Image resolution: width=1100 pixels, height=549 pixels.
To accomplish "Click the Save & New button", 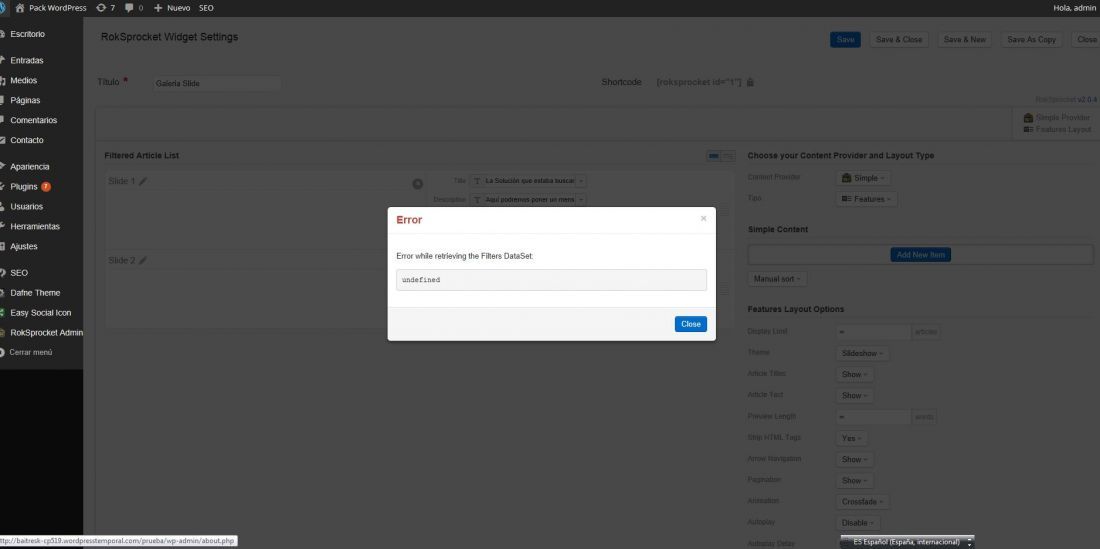I will pyautogui.click(x=965, y=40).
